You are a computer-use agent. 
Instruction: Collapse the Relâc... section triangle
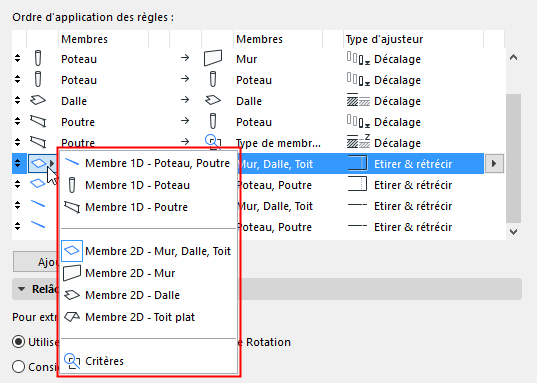pyautogui.click(x=22, y=289)
